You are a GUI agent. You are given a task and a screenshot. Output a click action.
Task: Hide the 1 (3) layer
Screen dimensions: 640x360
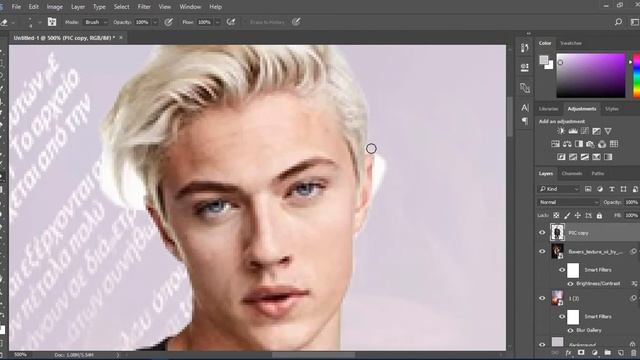pos(542,298)
